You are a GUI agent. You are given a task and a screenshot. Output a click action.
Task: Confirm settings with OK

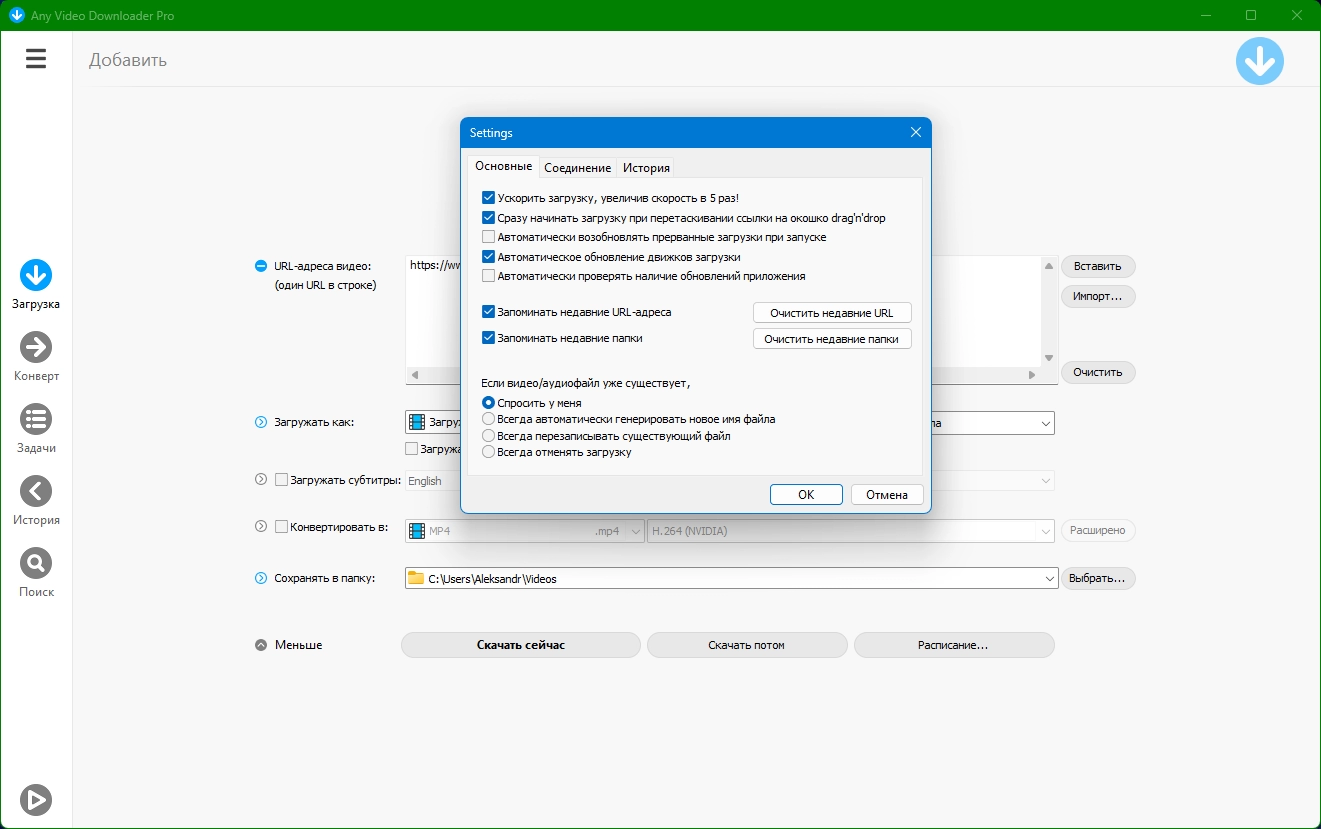coord(806,495)
